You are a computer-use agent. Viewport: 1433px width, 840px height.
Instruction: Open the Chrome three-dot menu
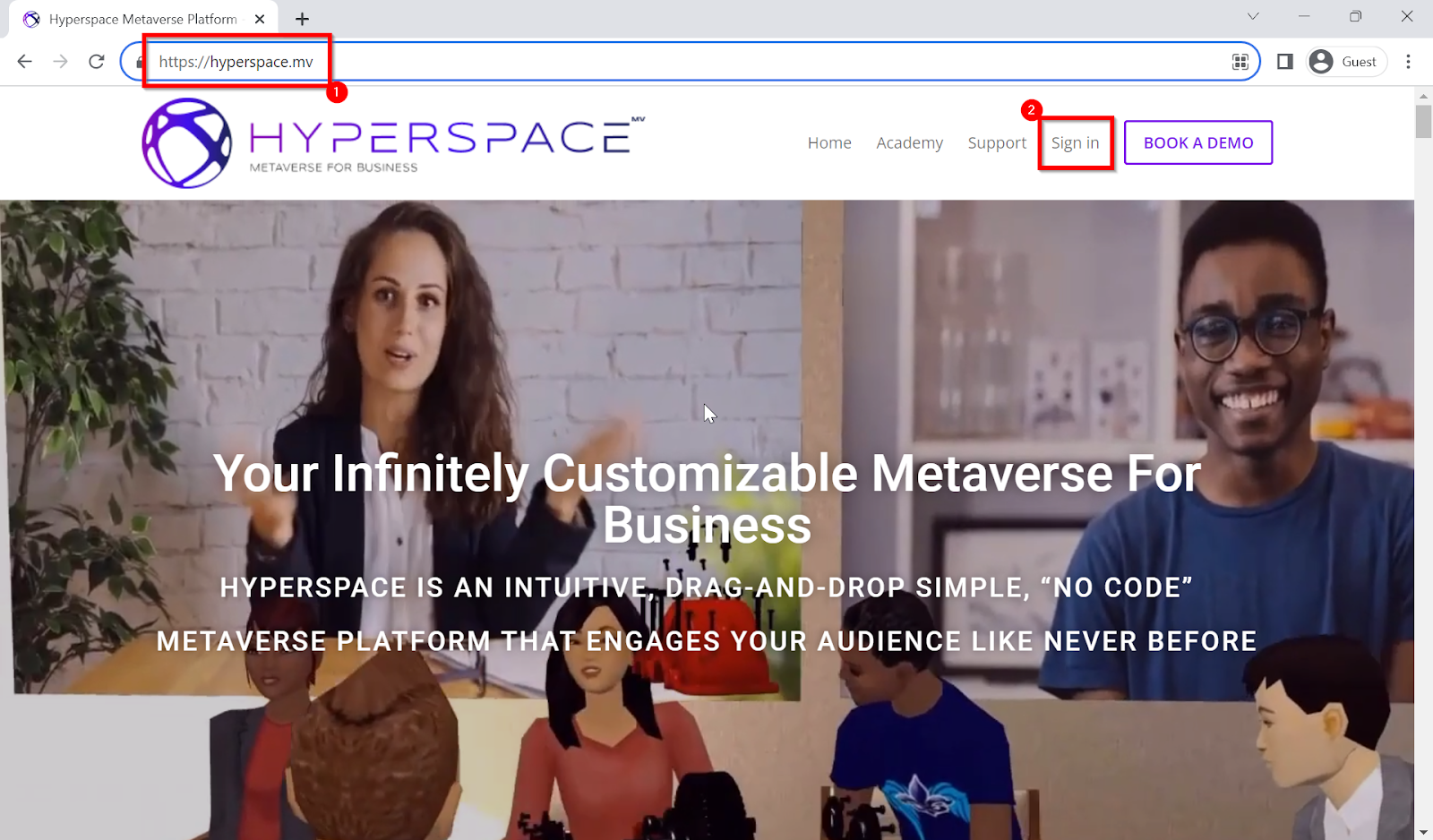click(x=1408, y=62)
